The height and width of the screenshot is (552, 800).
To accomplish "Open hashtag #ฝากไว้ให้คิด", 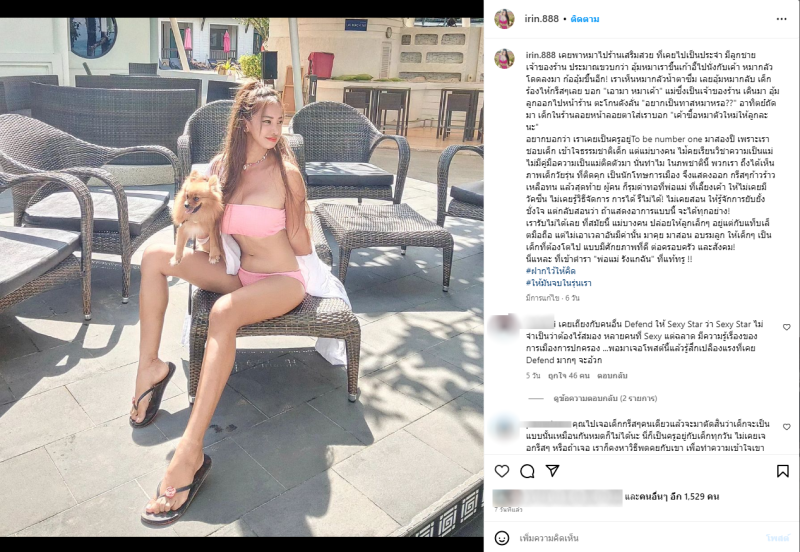I will click(x=551, y=271).
